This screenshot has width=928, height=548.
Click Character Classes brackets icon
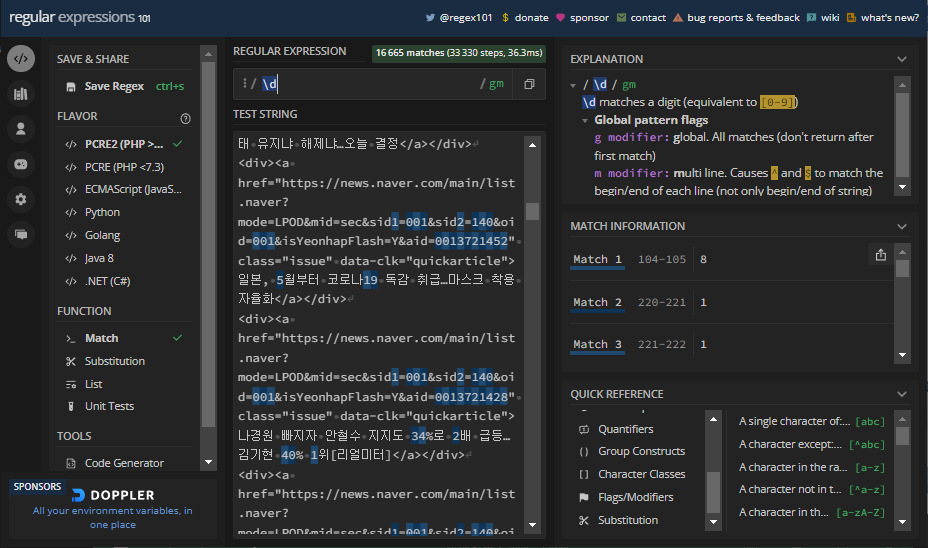pyautogui.click(x=584, y=475)
